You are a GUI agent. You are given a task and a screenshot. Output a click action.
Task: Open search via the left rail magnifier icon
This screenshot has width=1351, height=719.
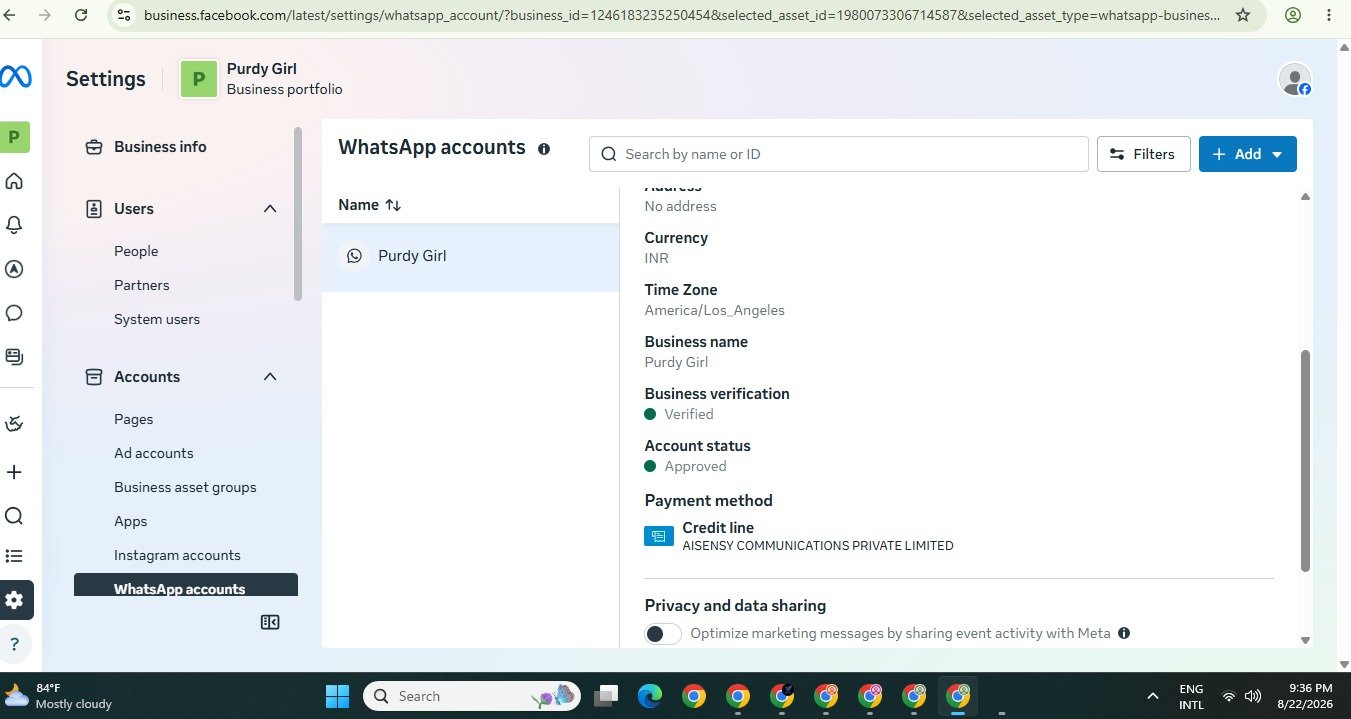(x=14, y=516)
